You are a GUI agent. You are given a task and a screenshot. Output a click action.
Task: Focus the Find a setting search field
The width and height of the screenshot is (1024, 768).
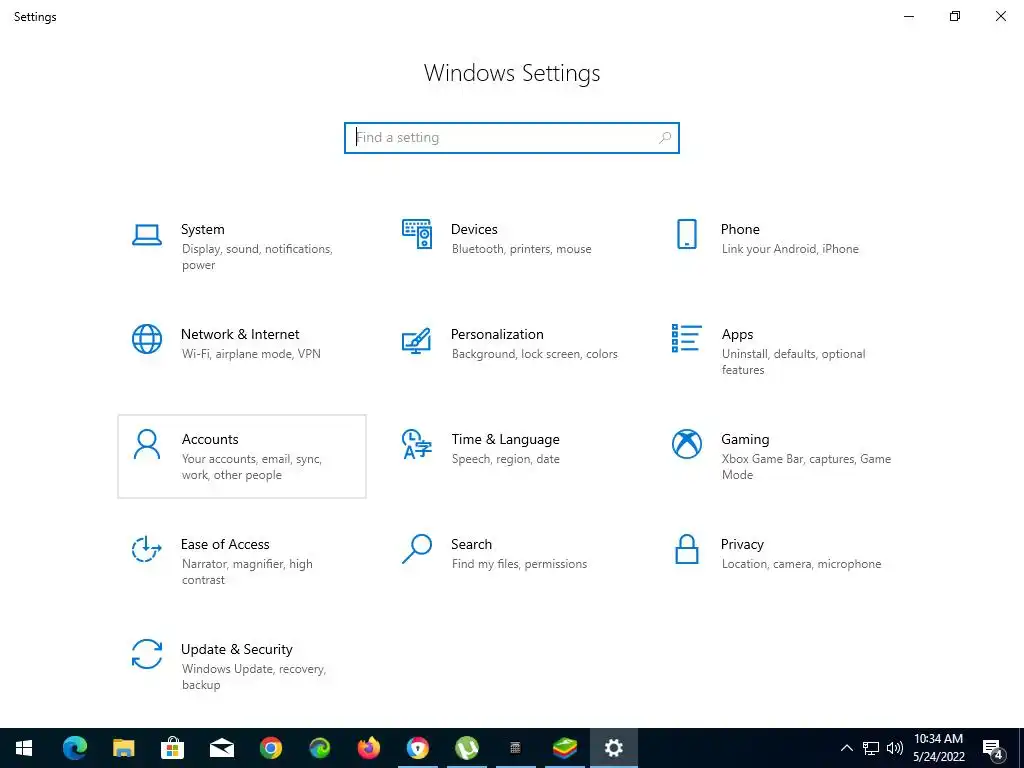[x=511, y=138]
